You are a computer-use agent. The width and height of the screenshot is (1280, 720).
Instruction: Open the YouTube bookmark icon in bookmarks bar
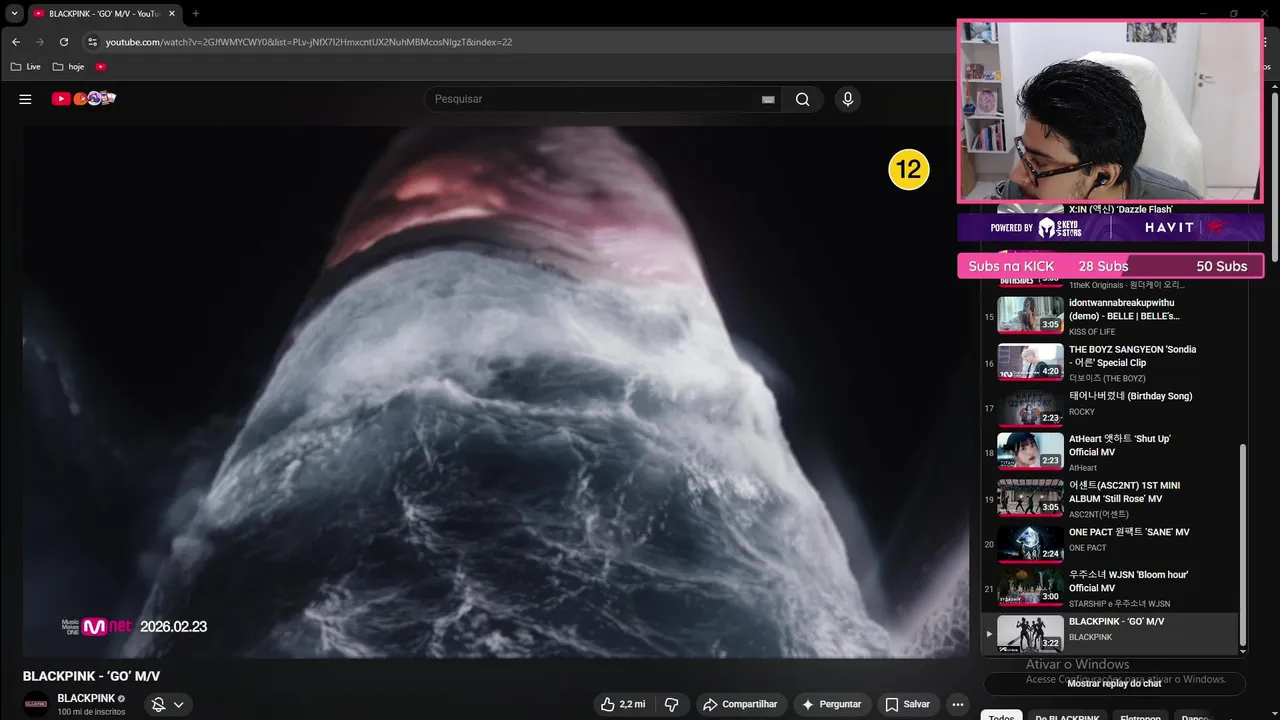(101, 67)
